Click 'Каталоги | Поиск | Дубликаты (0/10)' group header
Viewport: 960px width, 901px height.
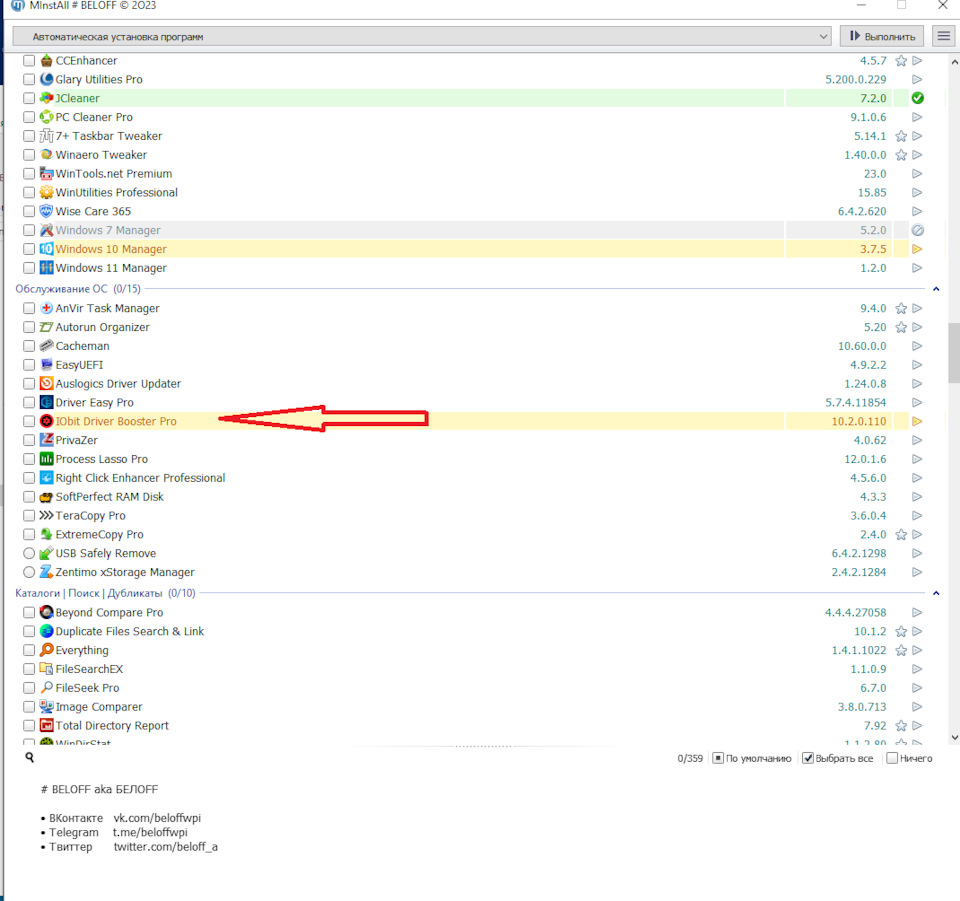pos(105,593)
